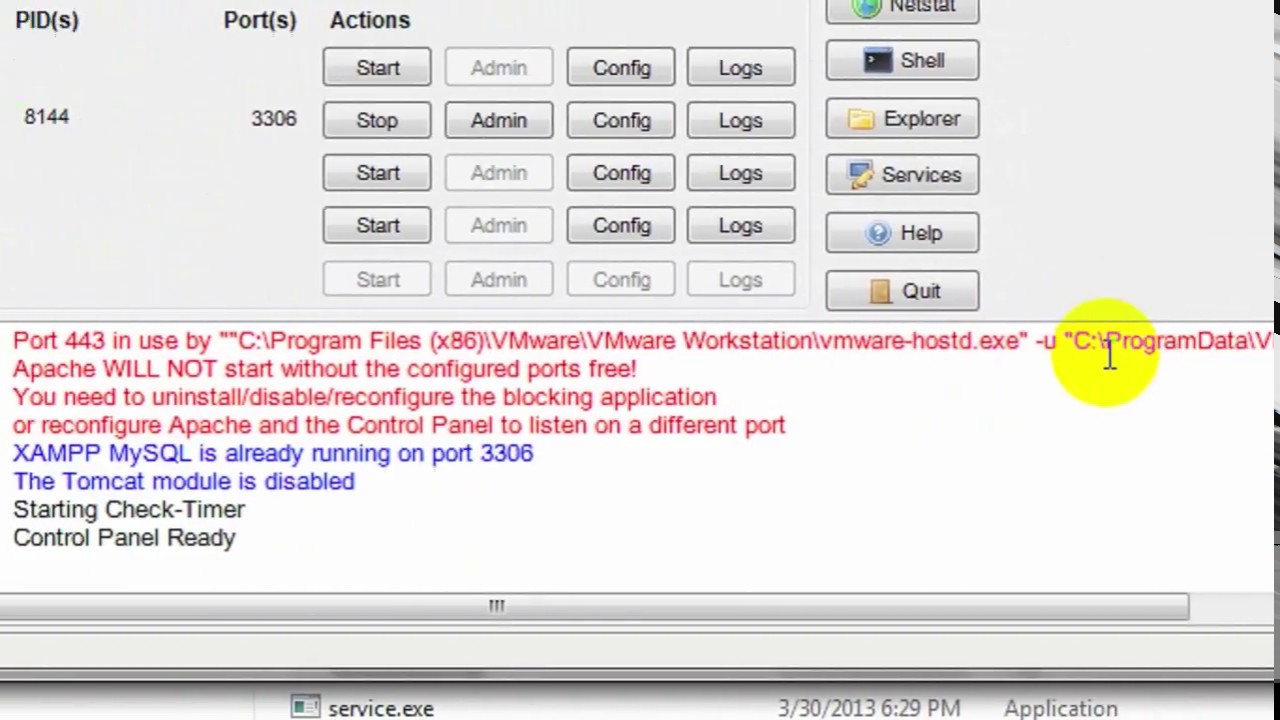
Task: Open Help via its label
Action: [921, 233]
